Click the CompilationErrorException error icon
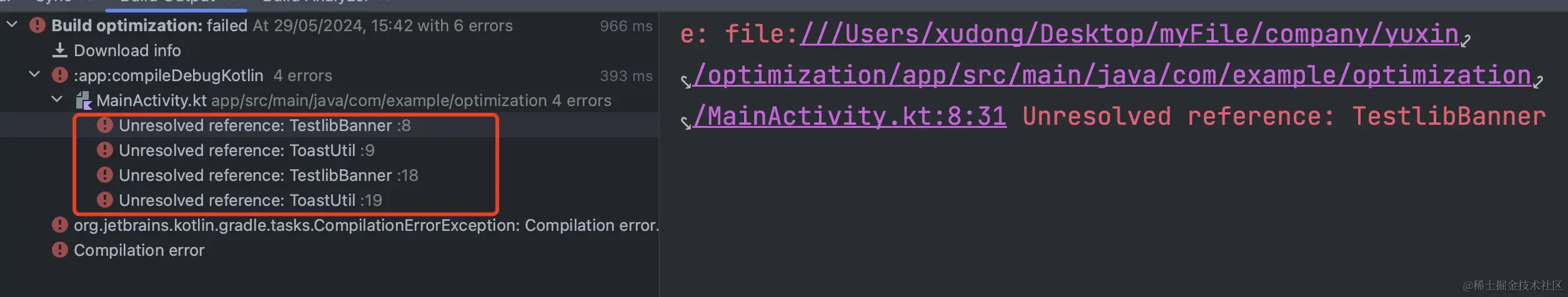 click(x=60, y=225)
